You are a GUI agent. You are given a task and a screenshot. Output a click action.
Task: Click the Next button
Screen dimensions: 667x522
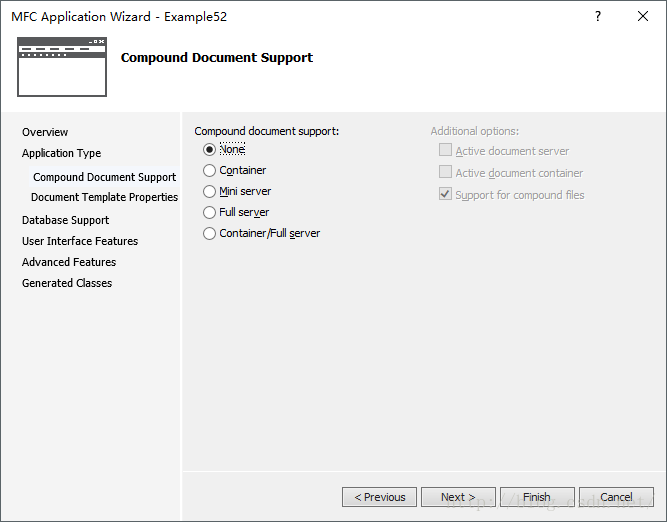point(458,497)
